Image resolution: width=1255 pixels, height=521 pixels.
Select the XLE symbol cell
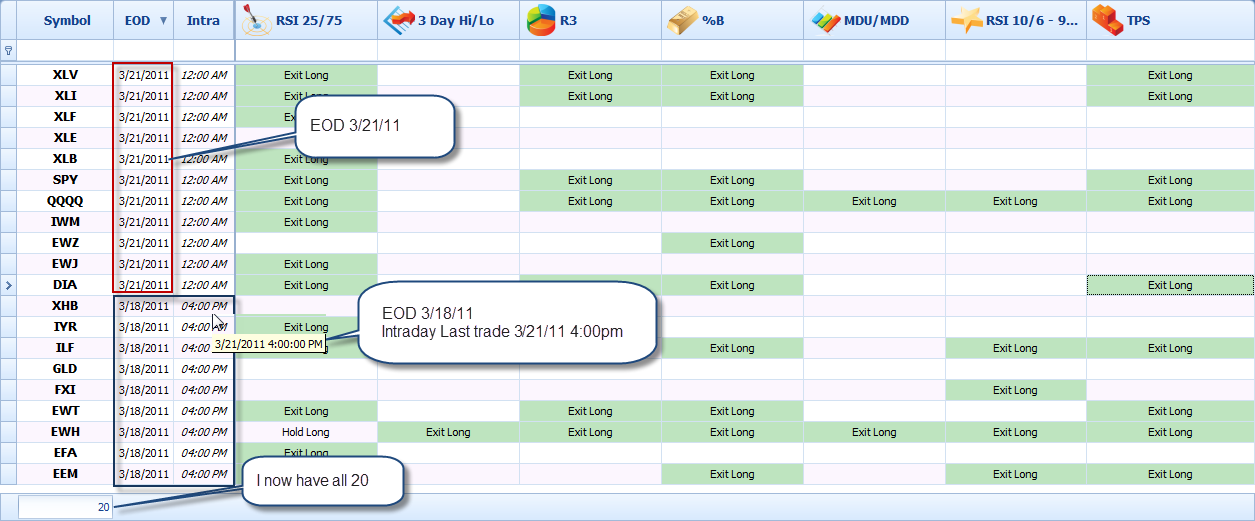[x=65, y=138]
